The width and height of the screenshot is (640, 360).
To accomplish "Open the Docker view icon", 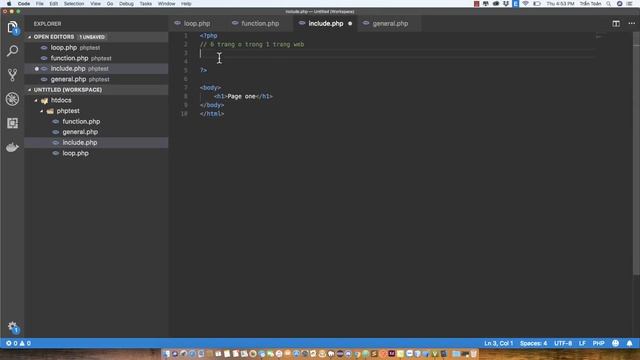I will pyautogui.click(x=12, y=147).
